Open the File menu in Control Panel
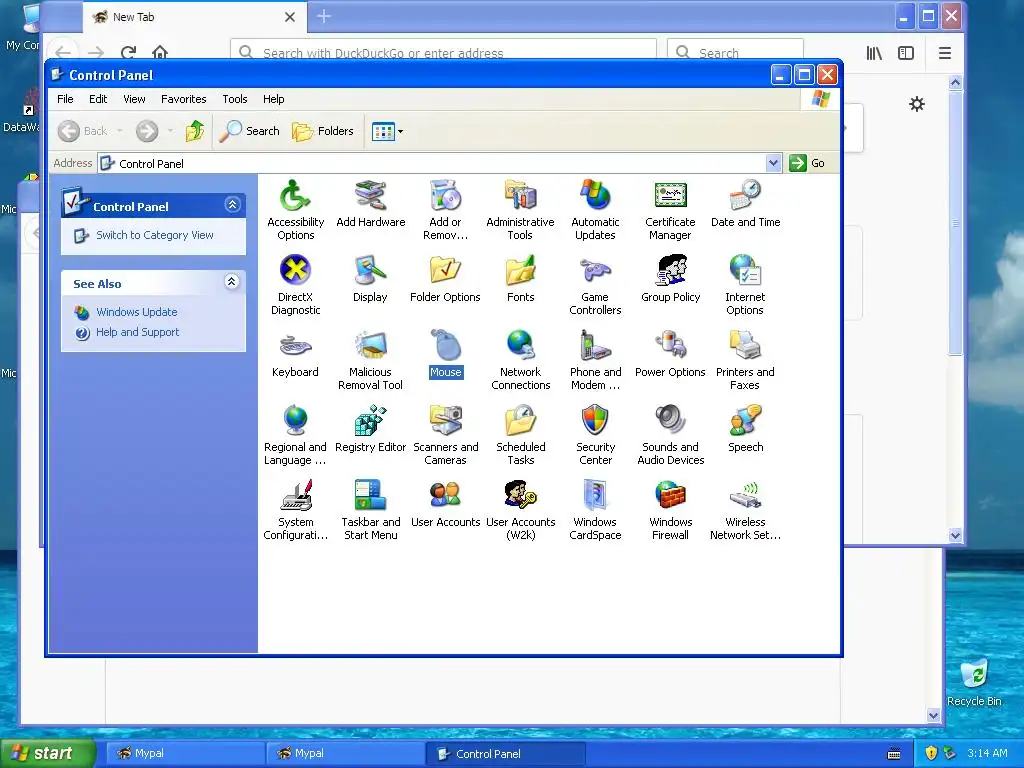 pyautogui.click(x=65, y=99)
